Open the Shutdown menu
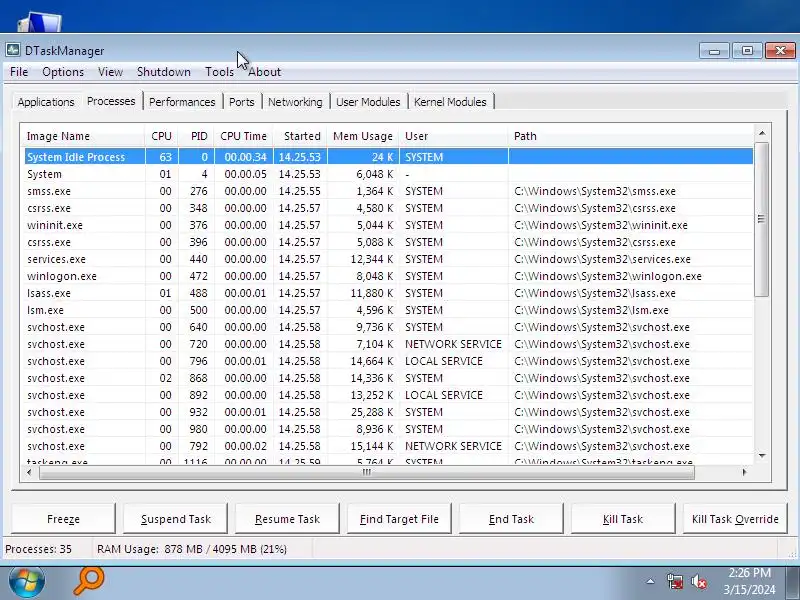Image resolution: width=800 pixels, height=600 pixels. [x=164, y=72]
